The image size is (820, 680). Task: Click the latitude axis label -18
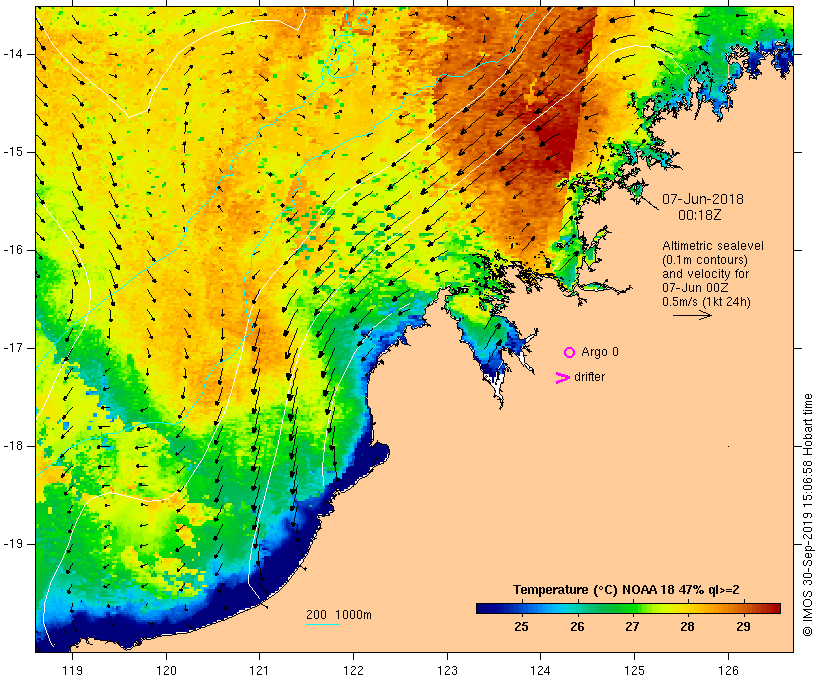tap(12, 446)
